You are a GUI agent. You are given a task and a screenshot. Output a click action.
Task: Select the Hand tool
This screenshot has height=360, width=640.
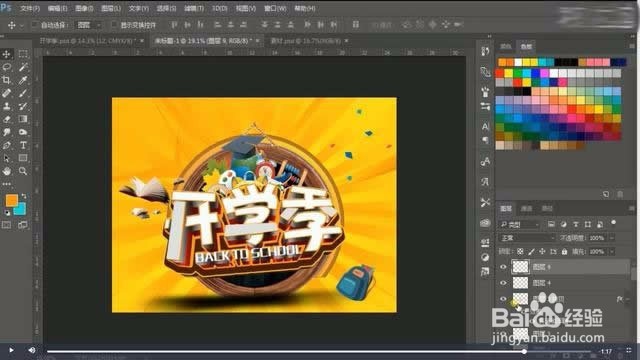[x=7, y=171]
